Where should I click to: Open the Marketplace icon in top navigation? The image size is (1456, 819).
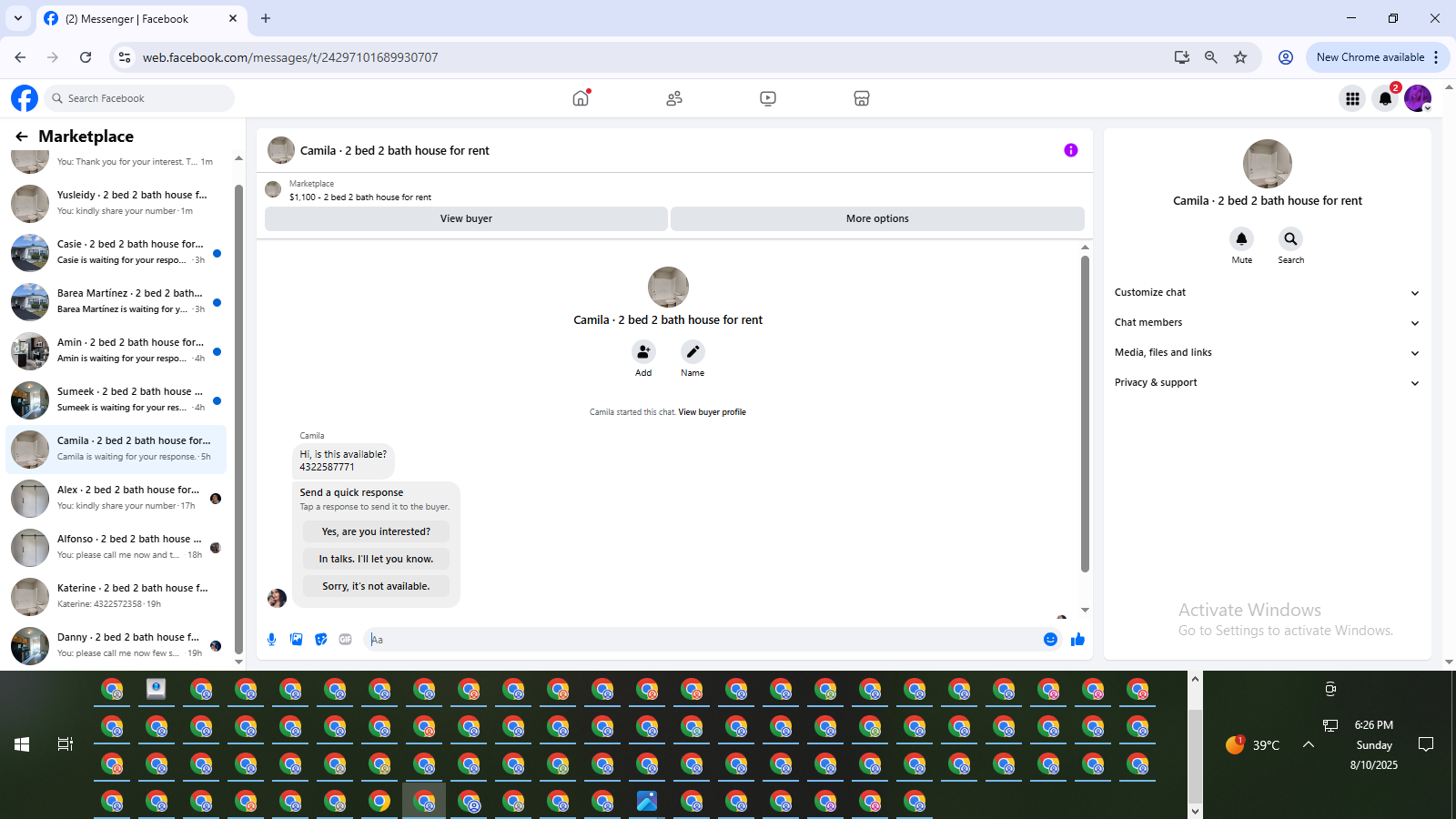[x=862, y=98]
